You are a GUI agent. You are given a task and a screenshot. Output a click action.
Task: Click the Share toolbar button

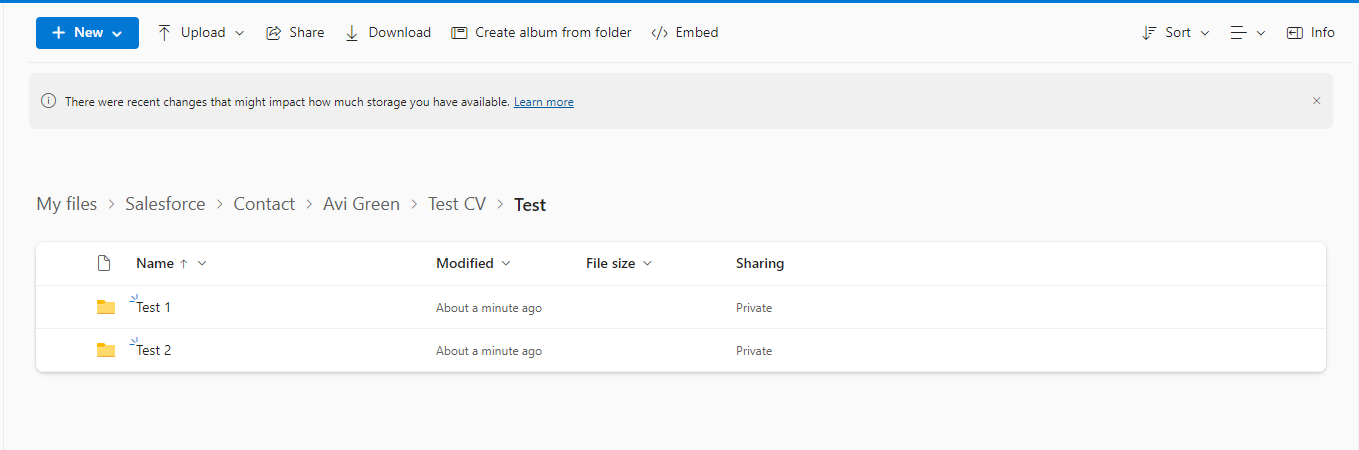coord(295,33)
